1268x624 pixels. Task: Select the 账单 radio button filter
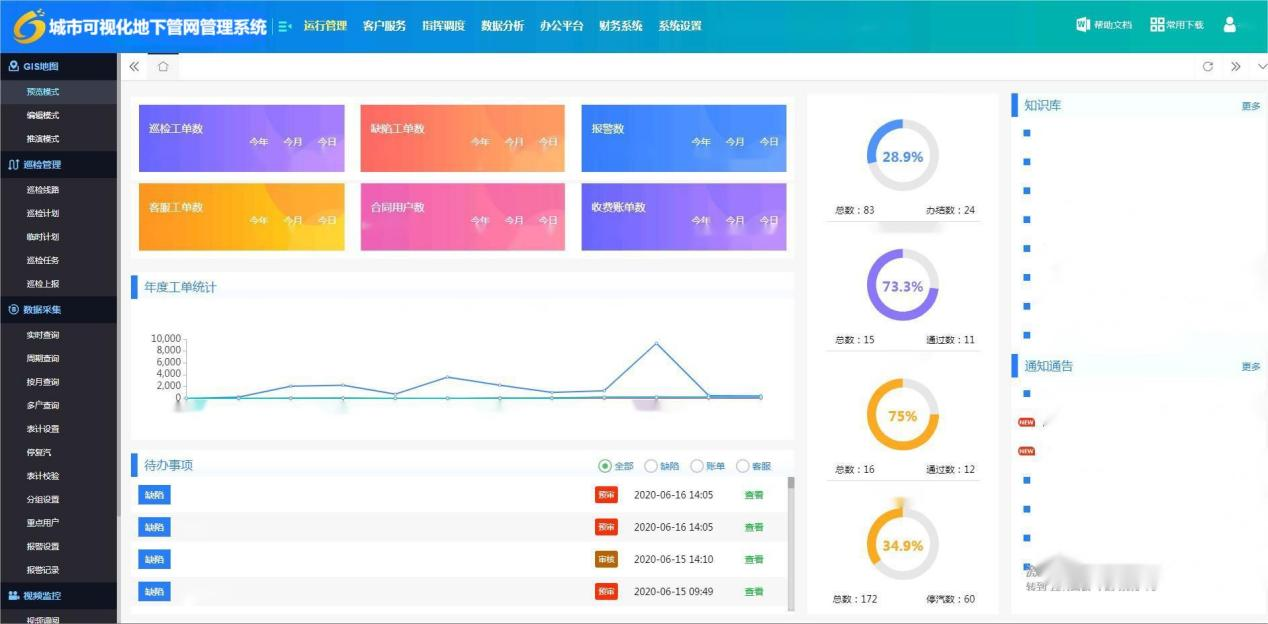click(697, 466)
